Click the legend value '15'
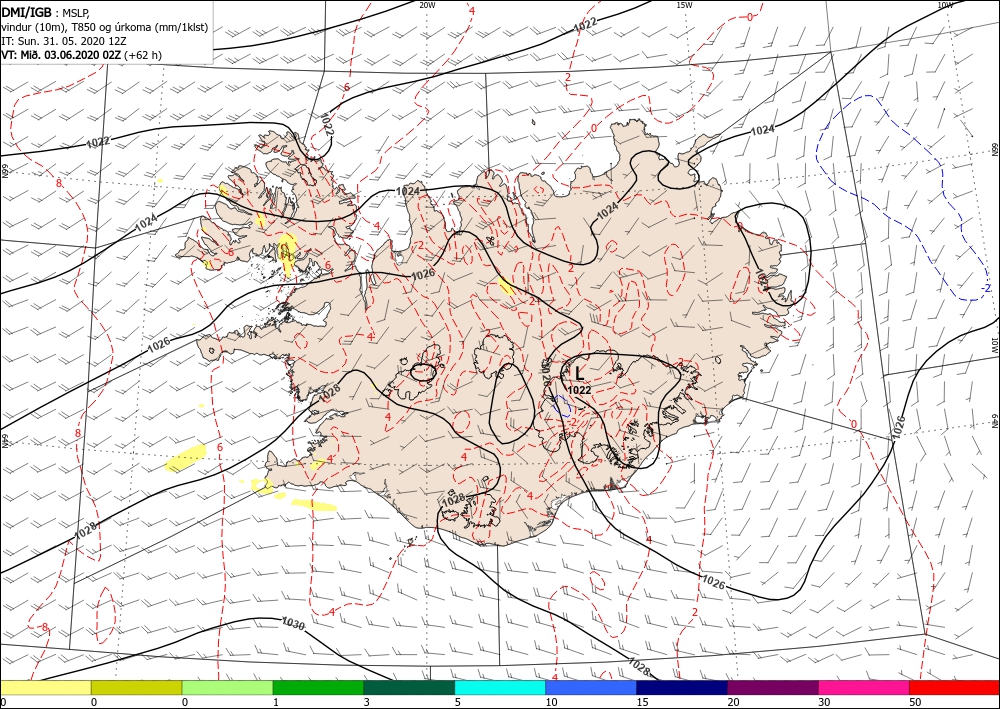Viewport: 1000px width, 709px height. pyautogui.click(x=642, y=702)
